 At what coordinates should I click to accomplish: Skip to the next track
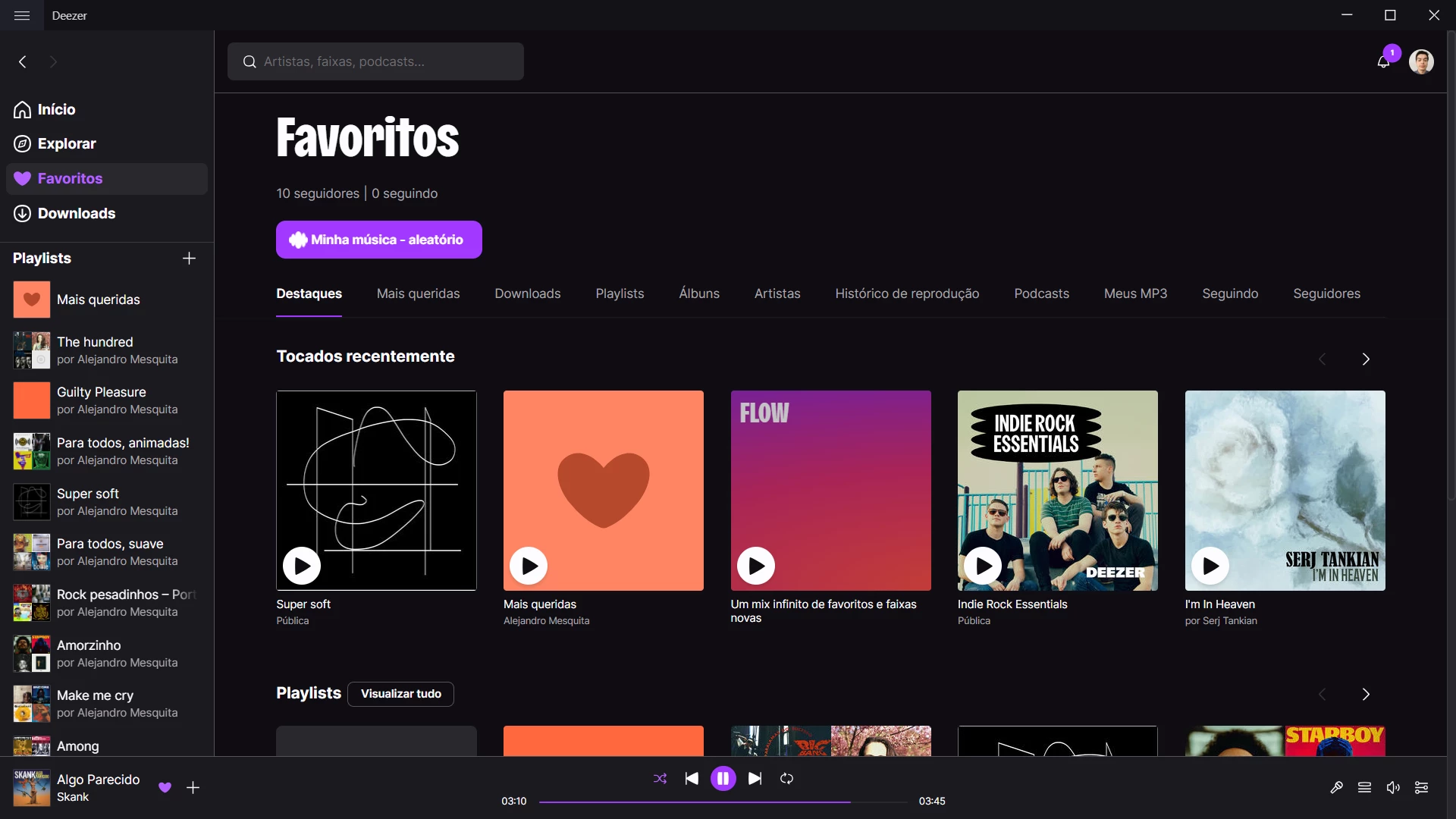tap(755, 779)
